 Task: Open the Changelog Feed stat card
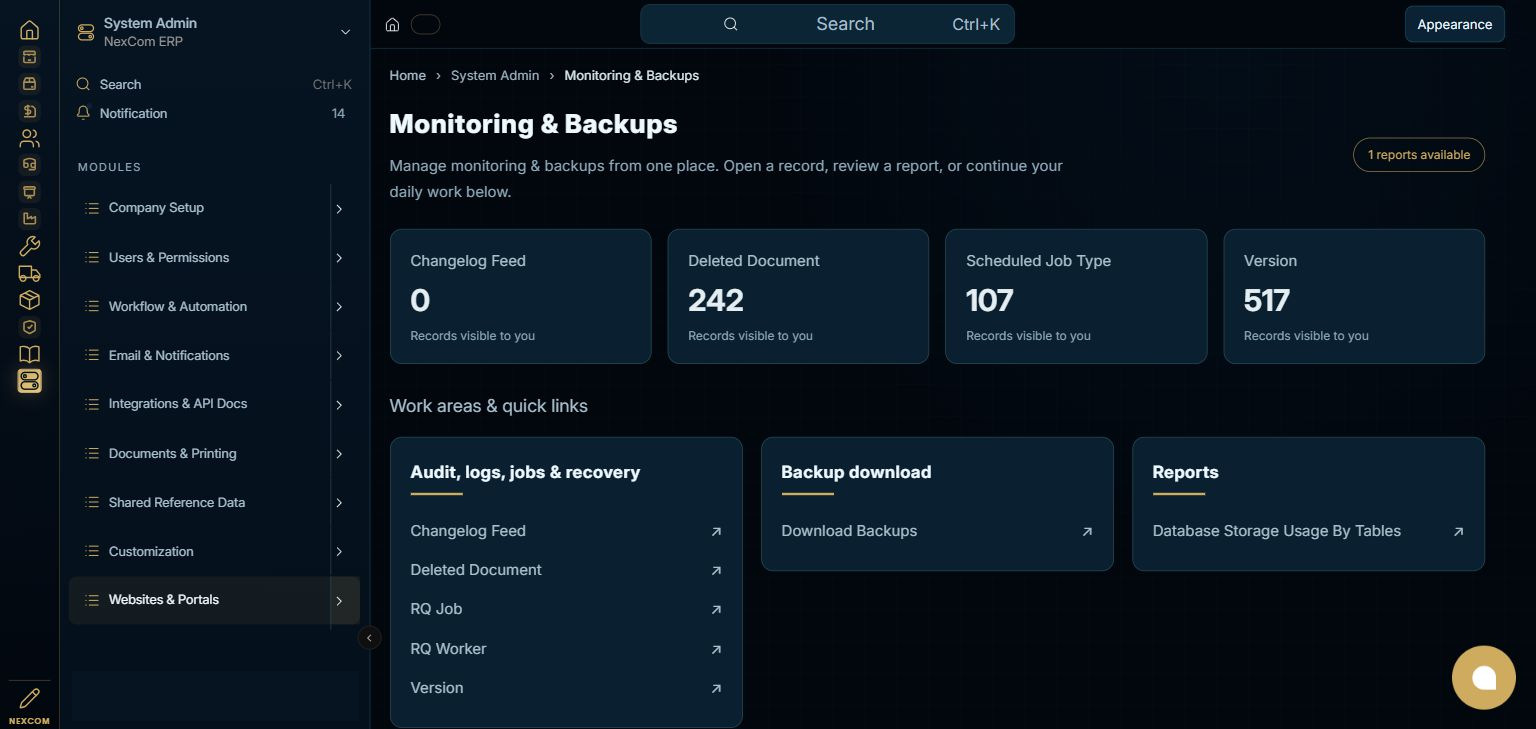(x=520, y=296)
